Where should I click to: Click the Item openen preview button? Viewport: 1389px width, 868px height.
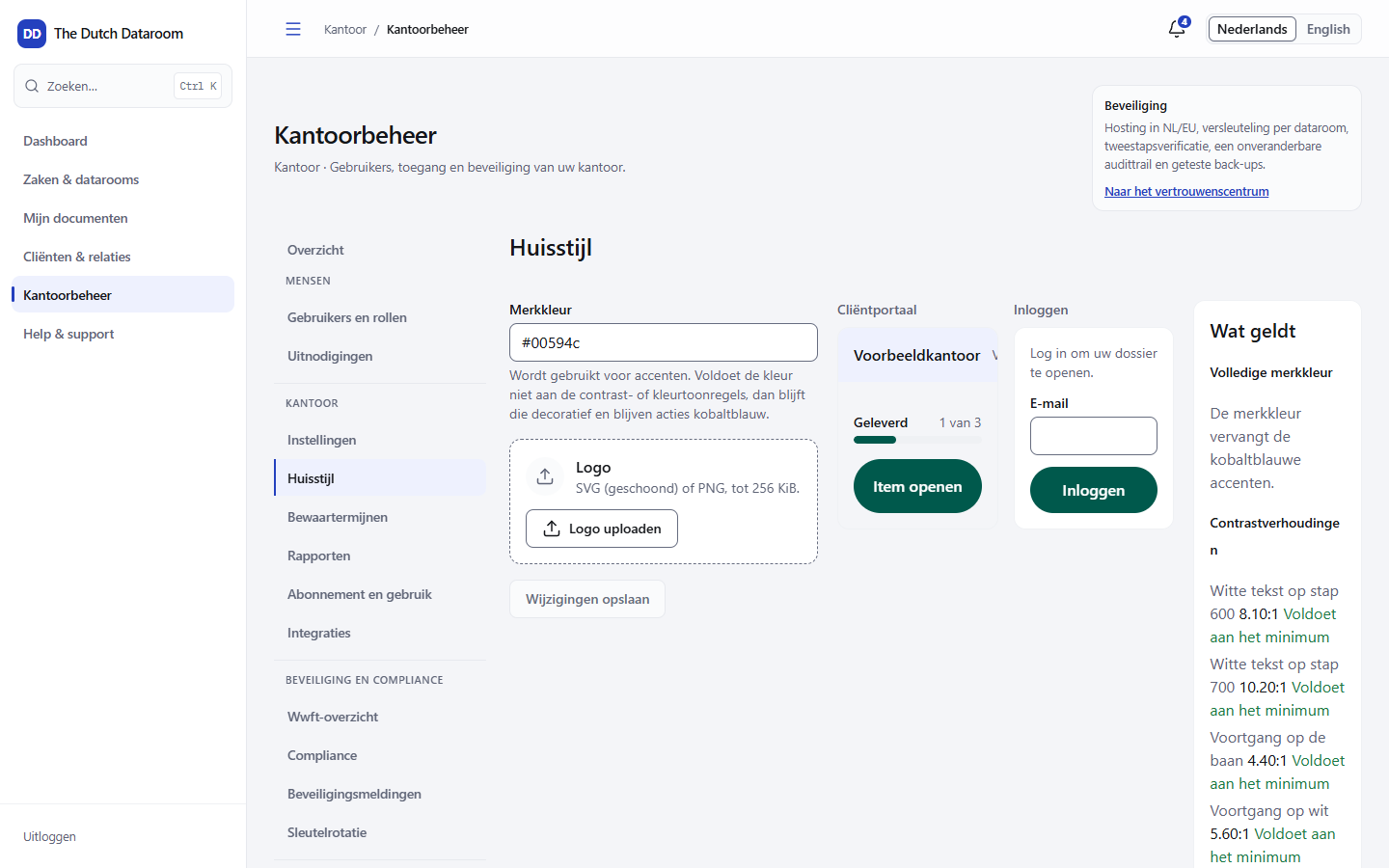[x=917, y=486]
